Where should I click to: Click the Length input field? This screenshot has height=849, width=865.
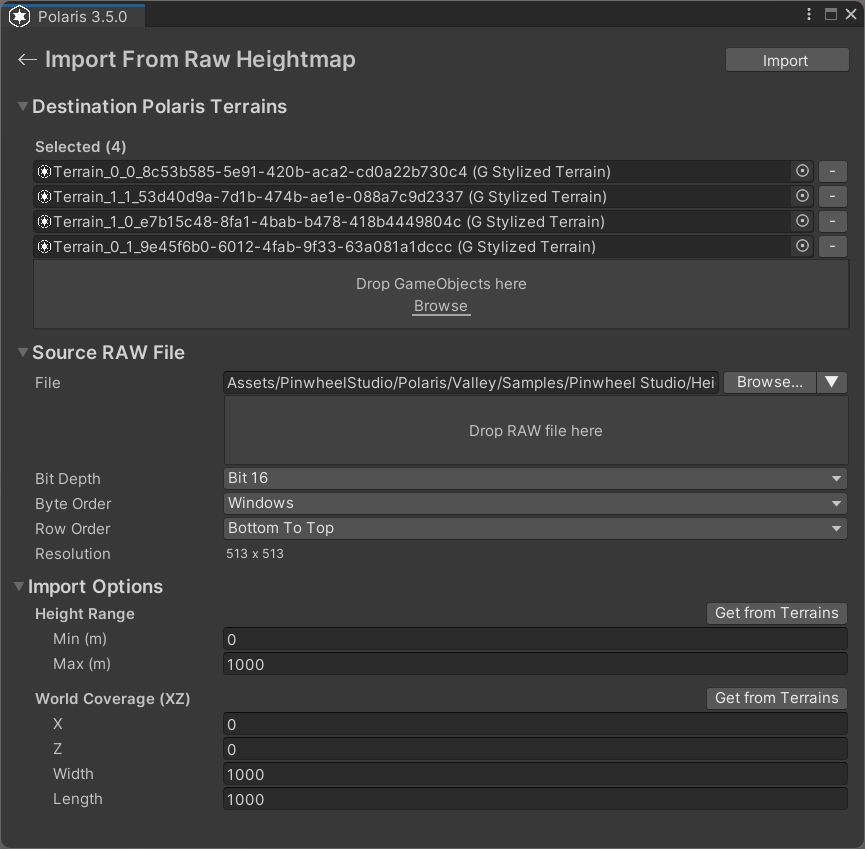click(535, 799)
